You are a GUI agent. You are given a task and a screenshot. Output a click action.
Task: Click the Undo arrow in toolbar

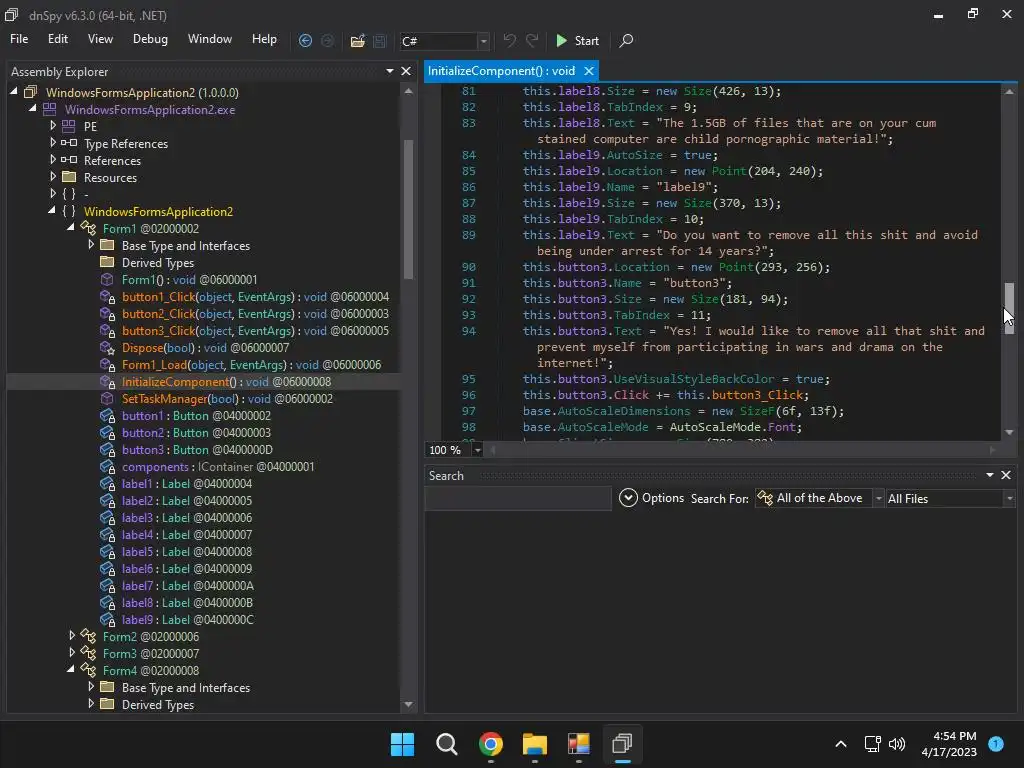pos(509,40)
